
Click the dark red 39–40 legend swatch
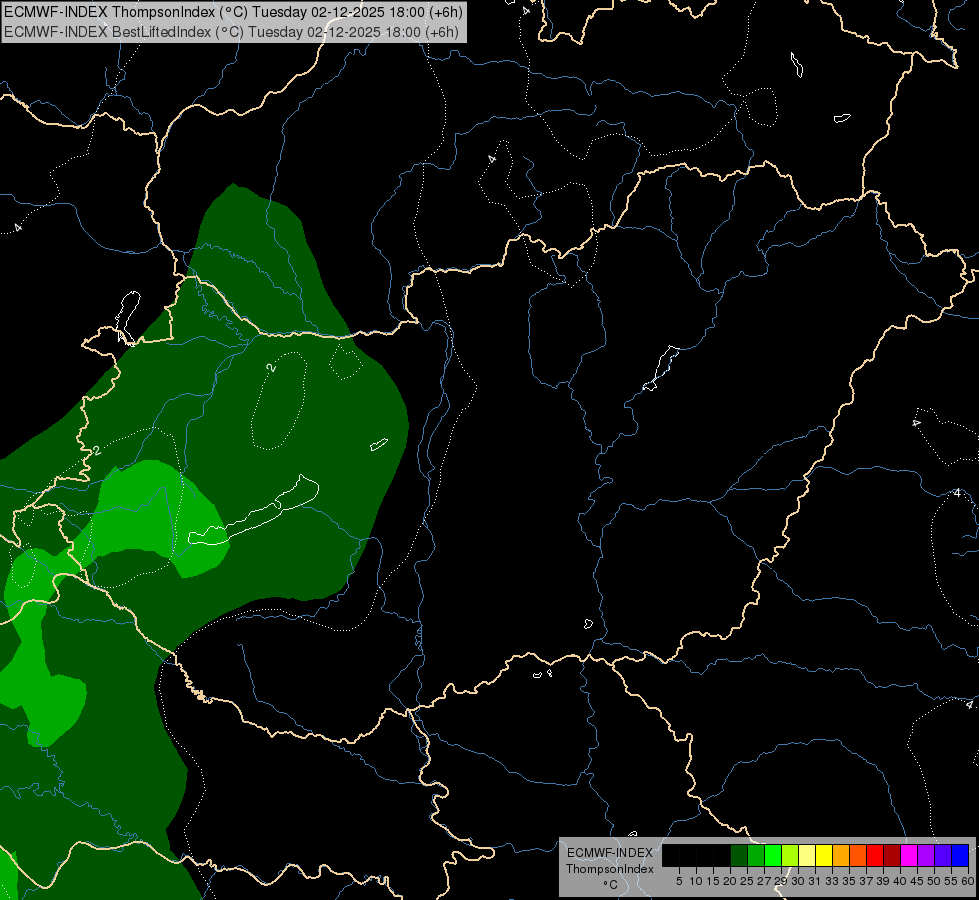click(x=892, y=855)
